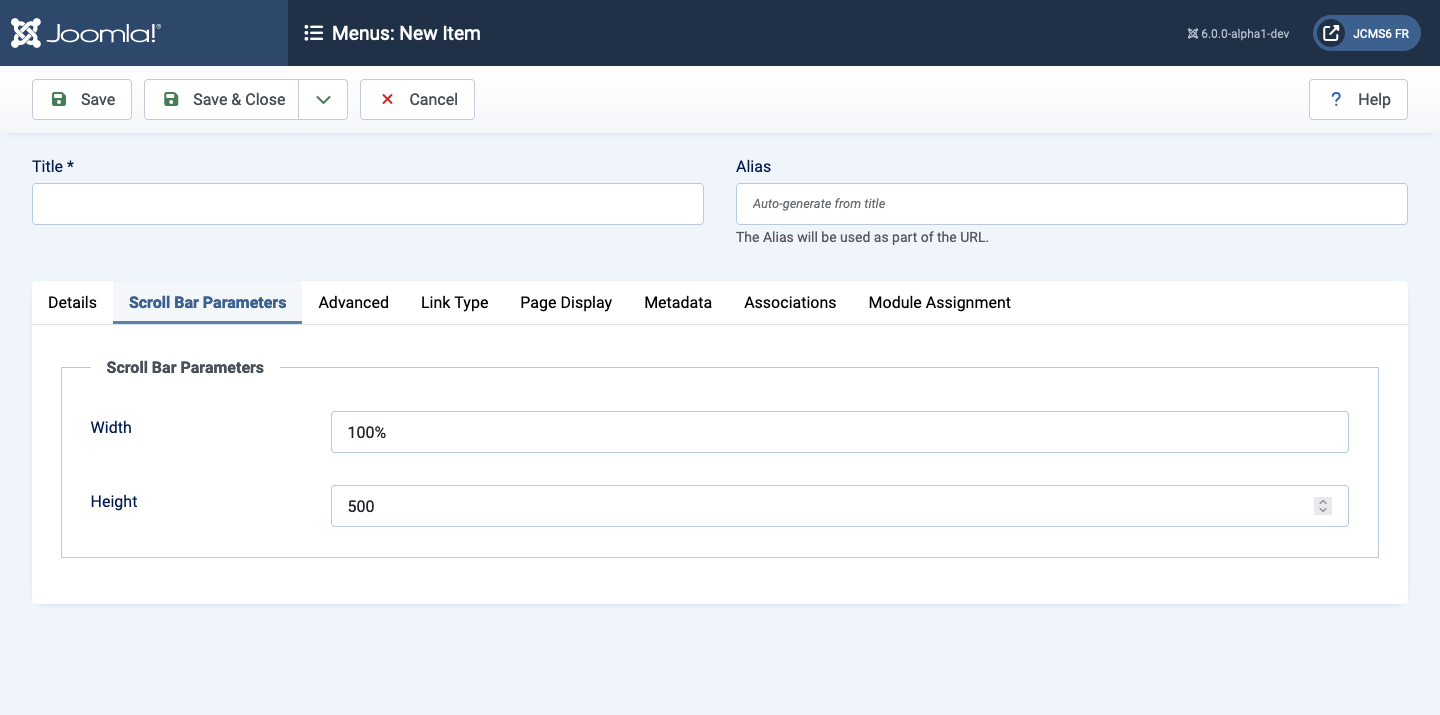Screen dimensions: 1440x715
Task: Click the Joomla! logo
Action: tap(86, 33)
